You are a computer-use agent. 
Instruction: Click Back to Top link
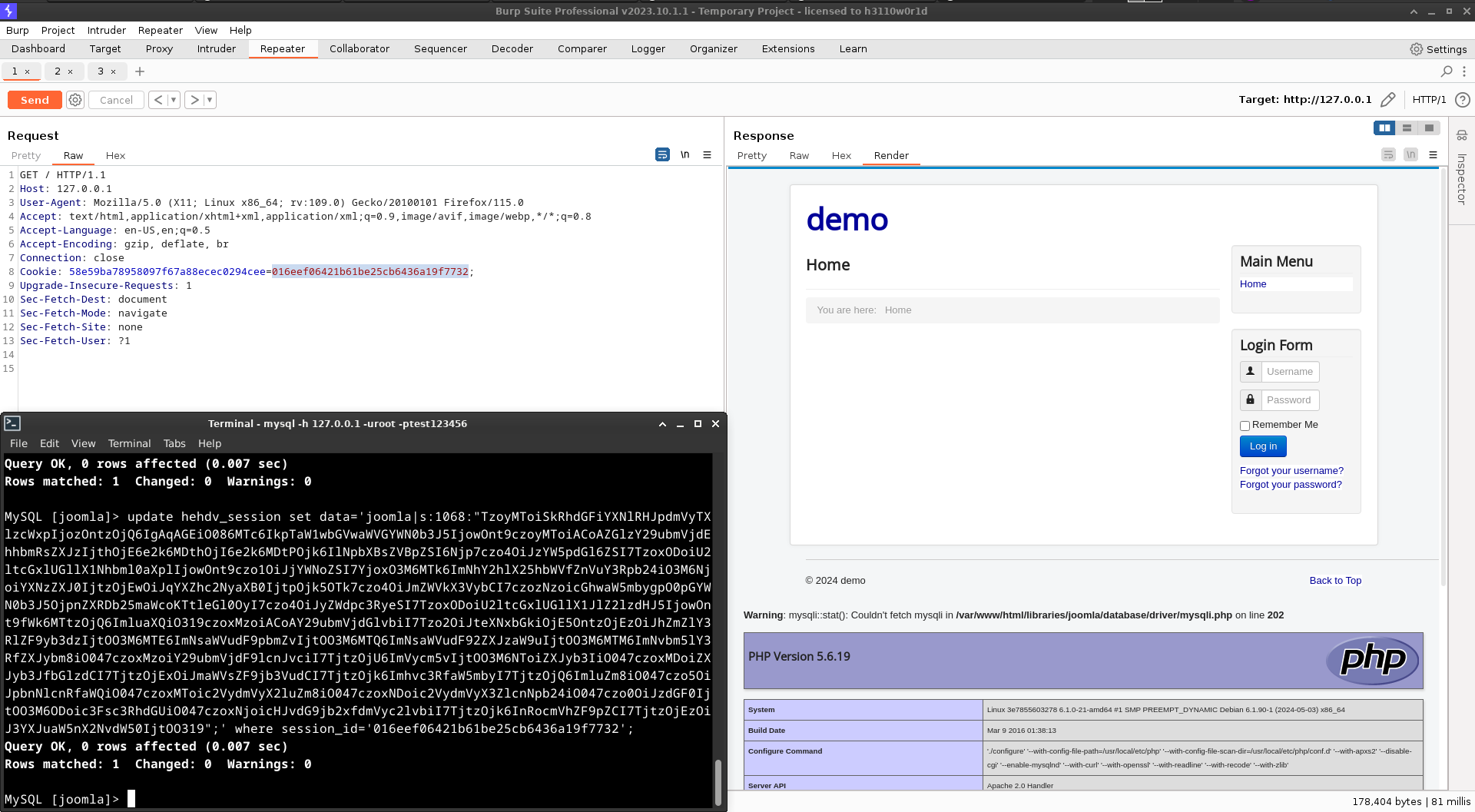(1335, 581)
